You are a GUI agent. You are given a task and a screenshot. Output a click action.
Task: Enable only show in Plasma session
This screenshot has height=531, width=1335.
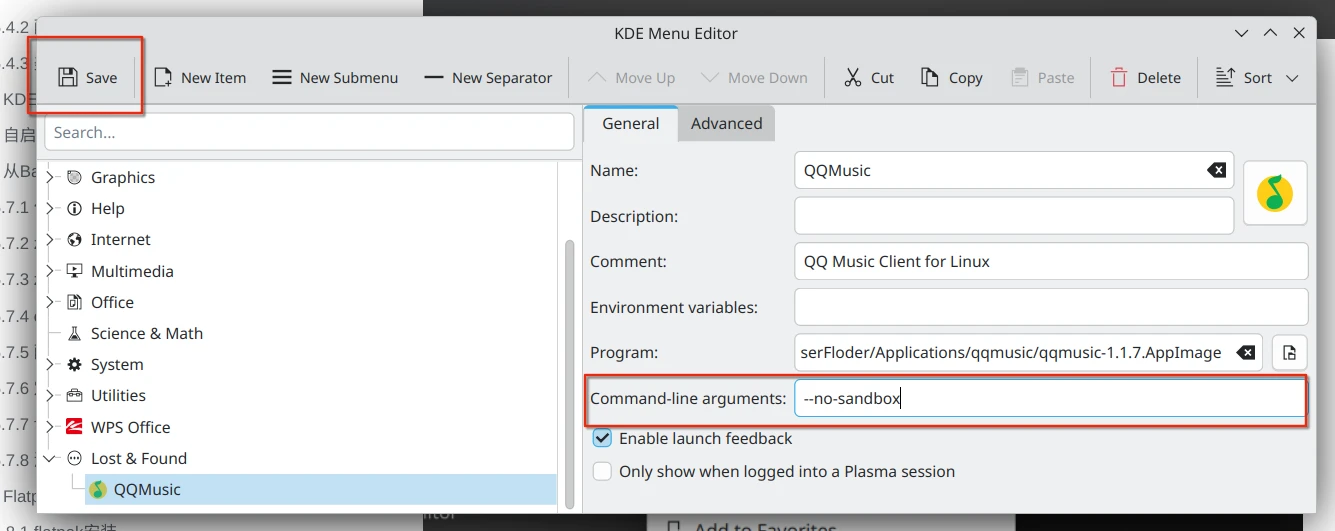tap(602, 471)
